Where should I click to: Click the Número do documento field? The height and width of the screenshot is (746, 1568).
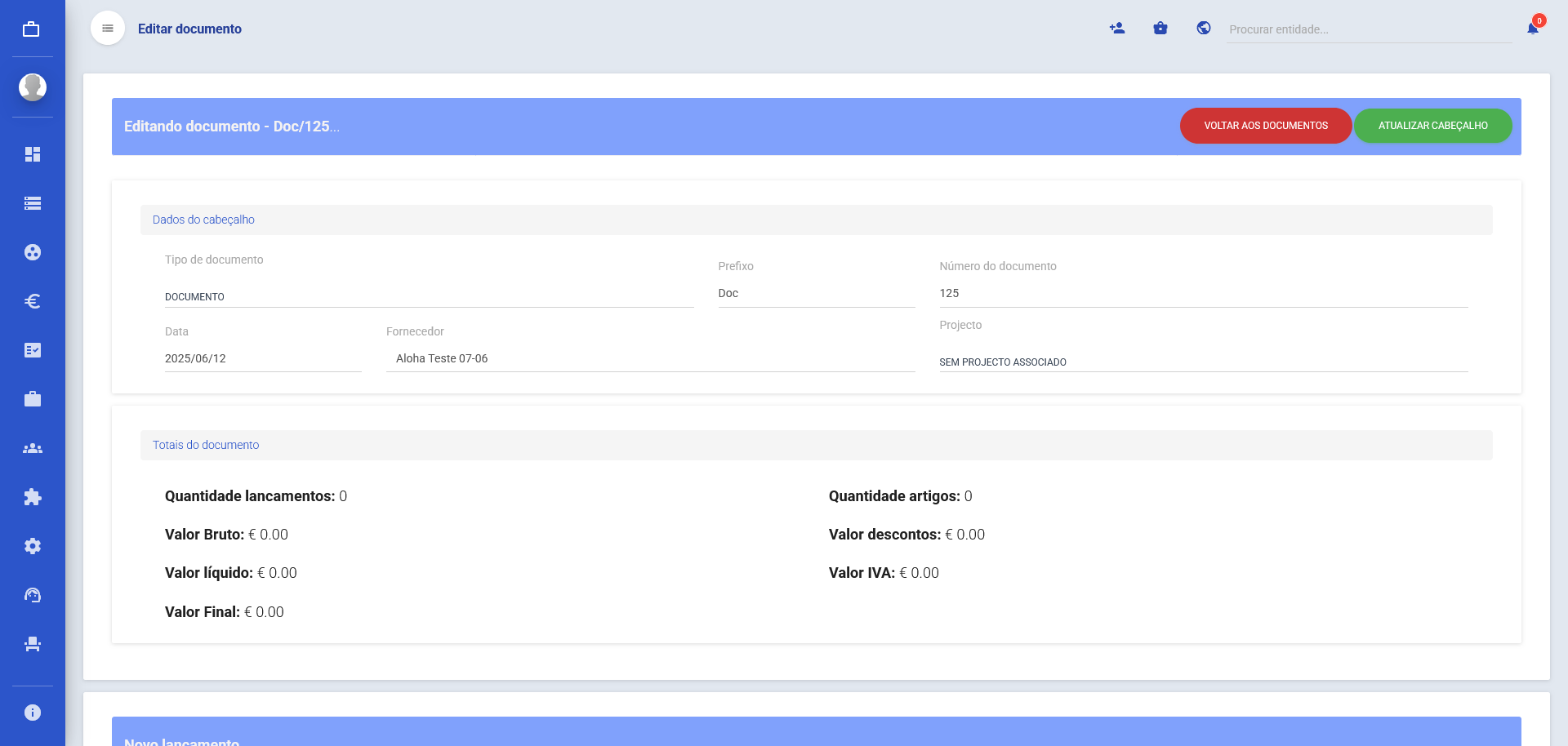tap(1203, 293)
